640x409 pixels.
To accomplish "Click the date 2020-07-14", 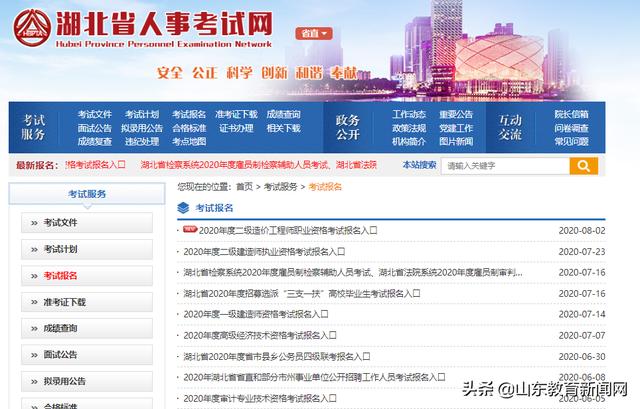I will (x=582, y=314).
